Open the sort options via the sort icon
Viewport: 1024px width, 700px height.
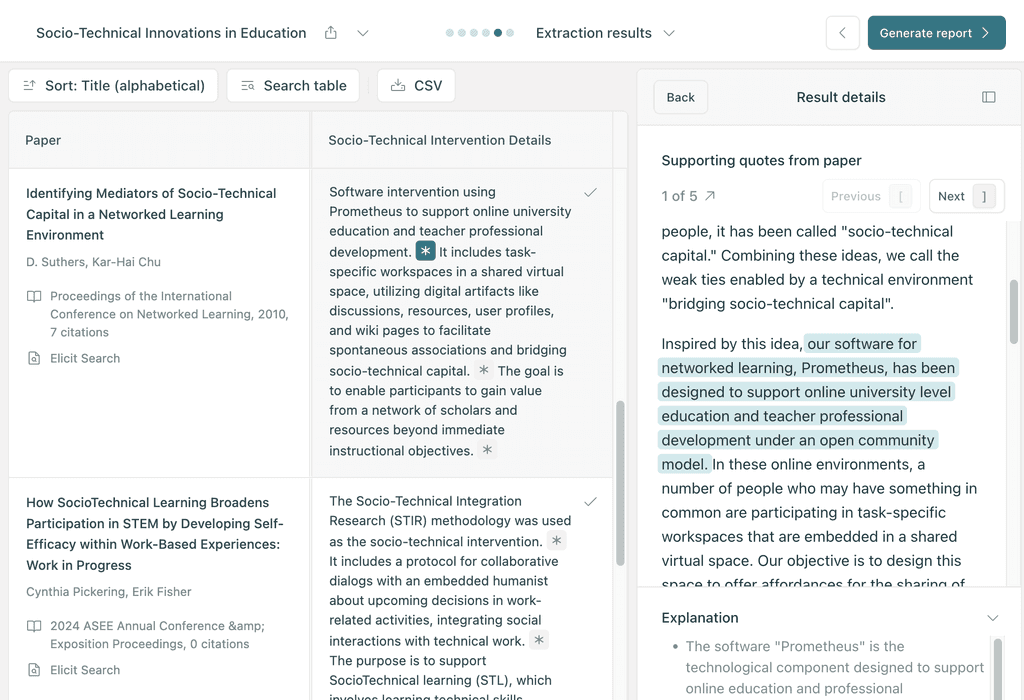tap(32, 85)
